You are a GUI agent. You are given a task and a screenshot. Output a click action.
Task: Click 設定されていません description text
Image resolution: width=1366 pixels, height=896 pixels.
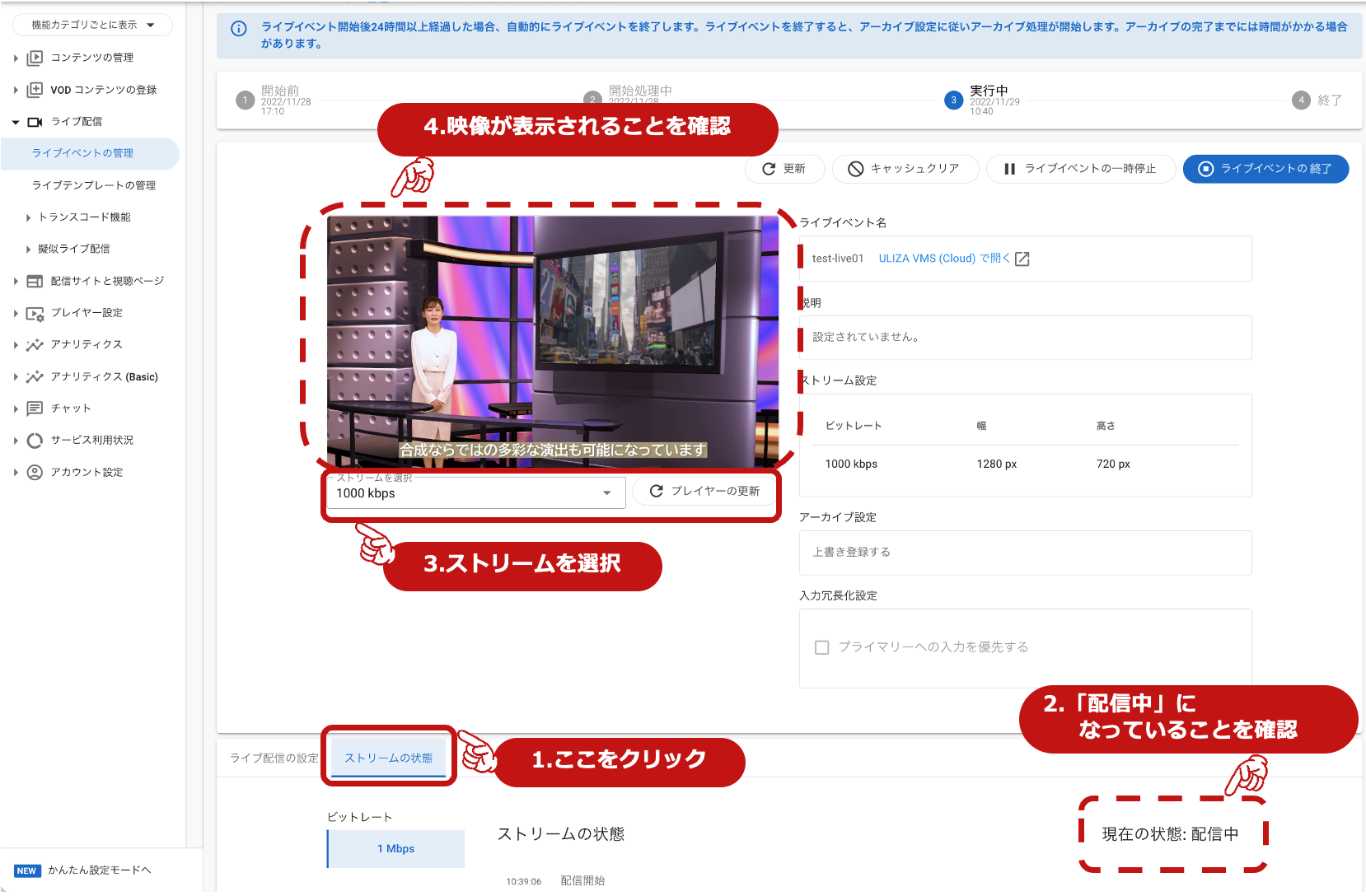pos(866,337)
